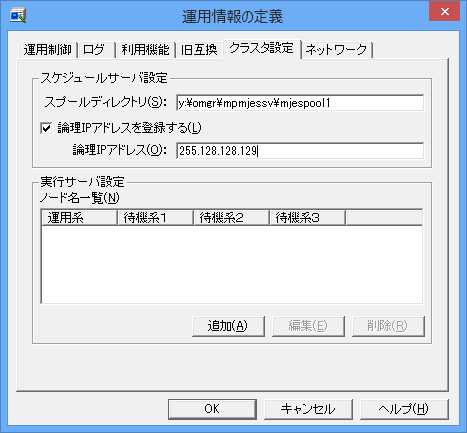467x433 pixels.
Task: Click the キャンセル button
Action: 308,409
